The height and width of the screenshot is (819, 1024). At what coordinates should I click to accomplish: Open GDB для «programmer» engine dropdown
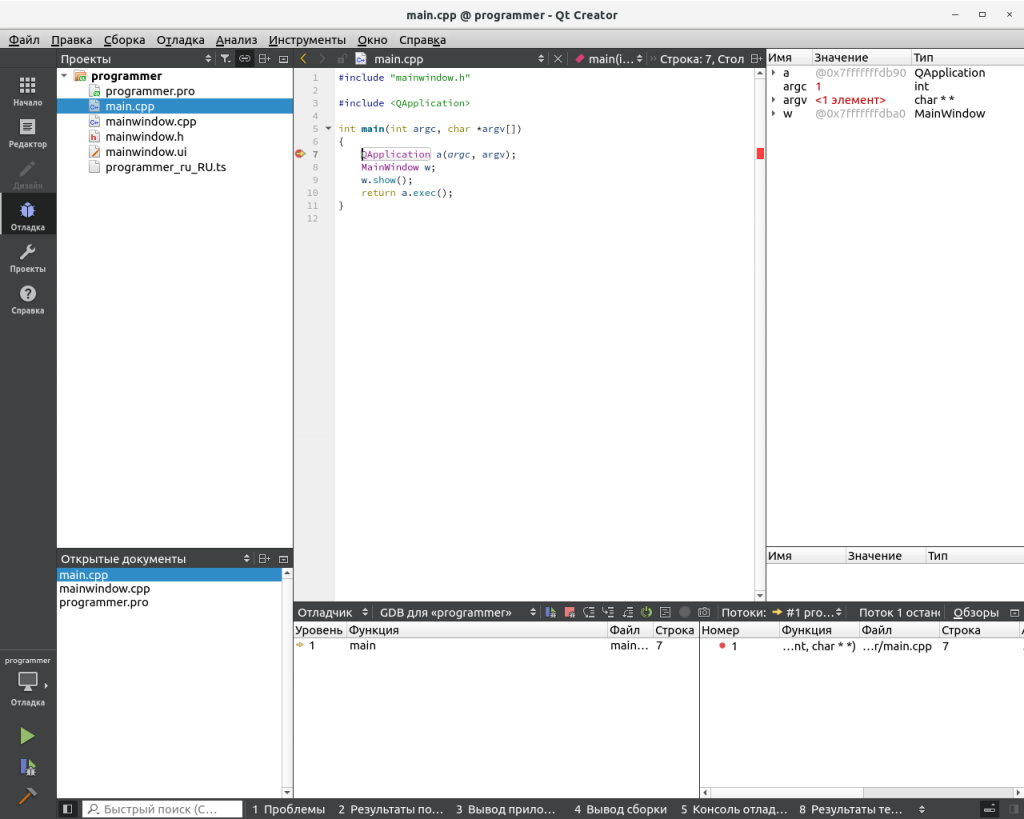(x=458, y=612)
